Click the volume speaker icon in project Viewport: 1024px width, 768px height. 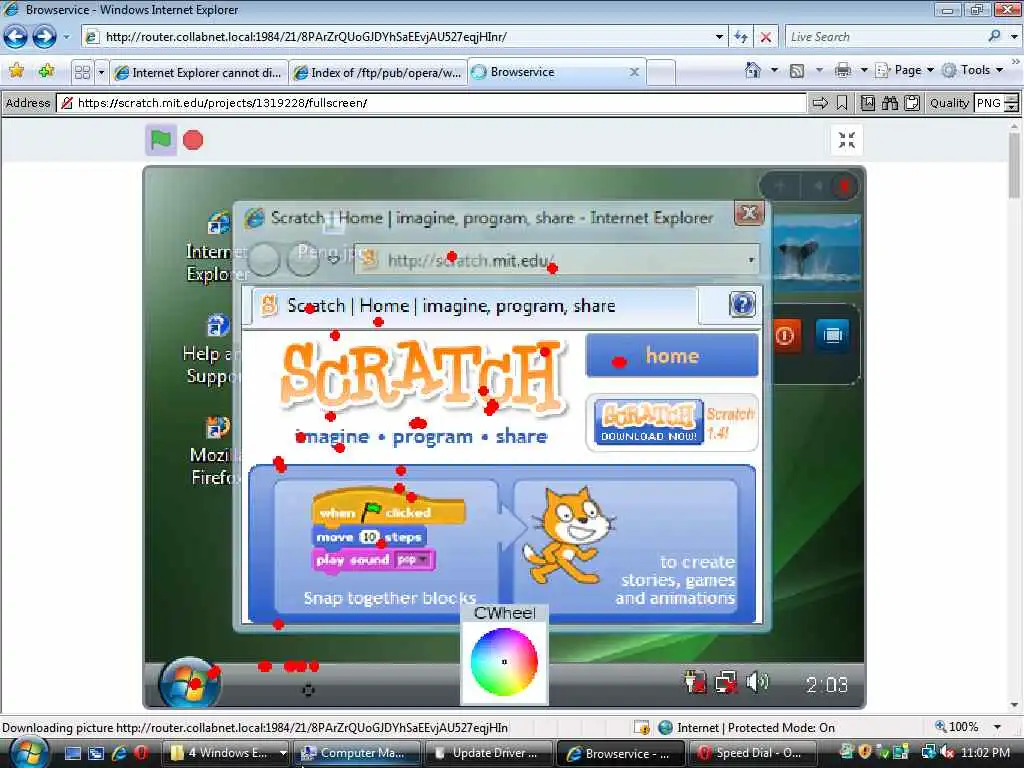coord(758,682)
